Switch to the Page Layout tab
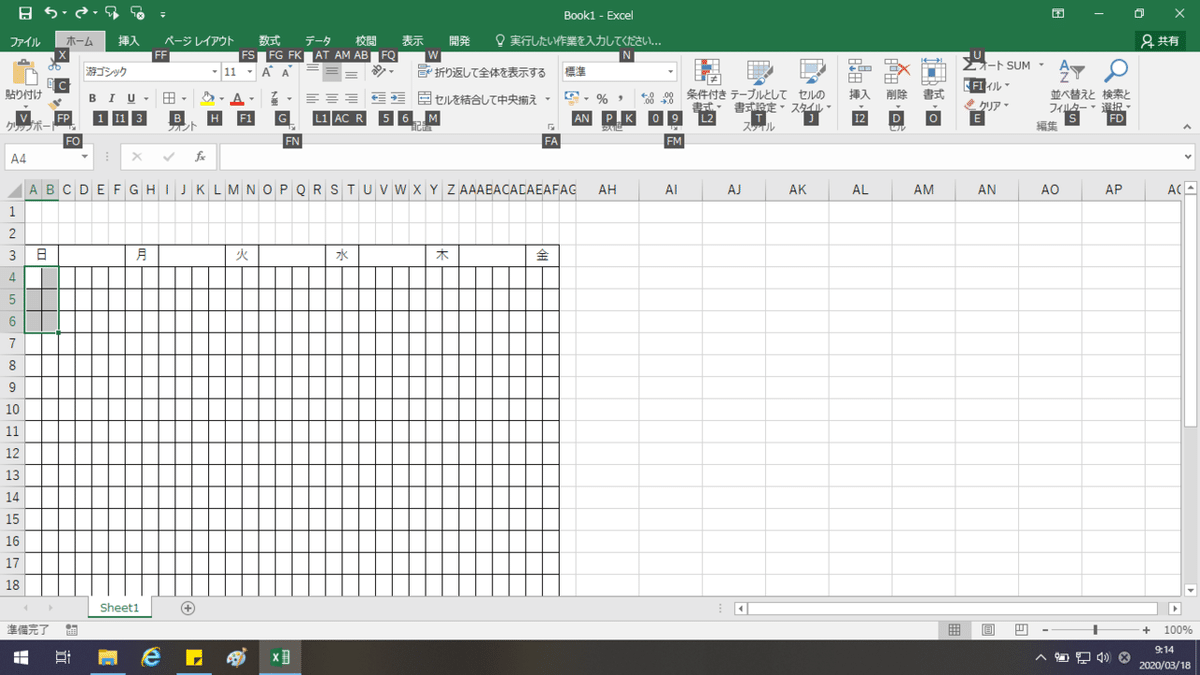 [x=199, y=42]
